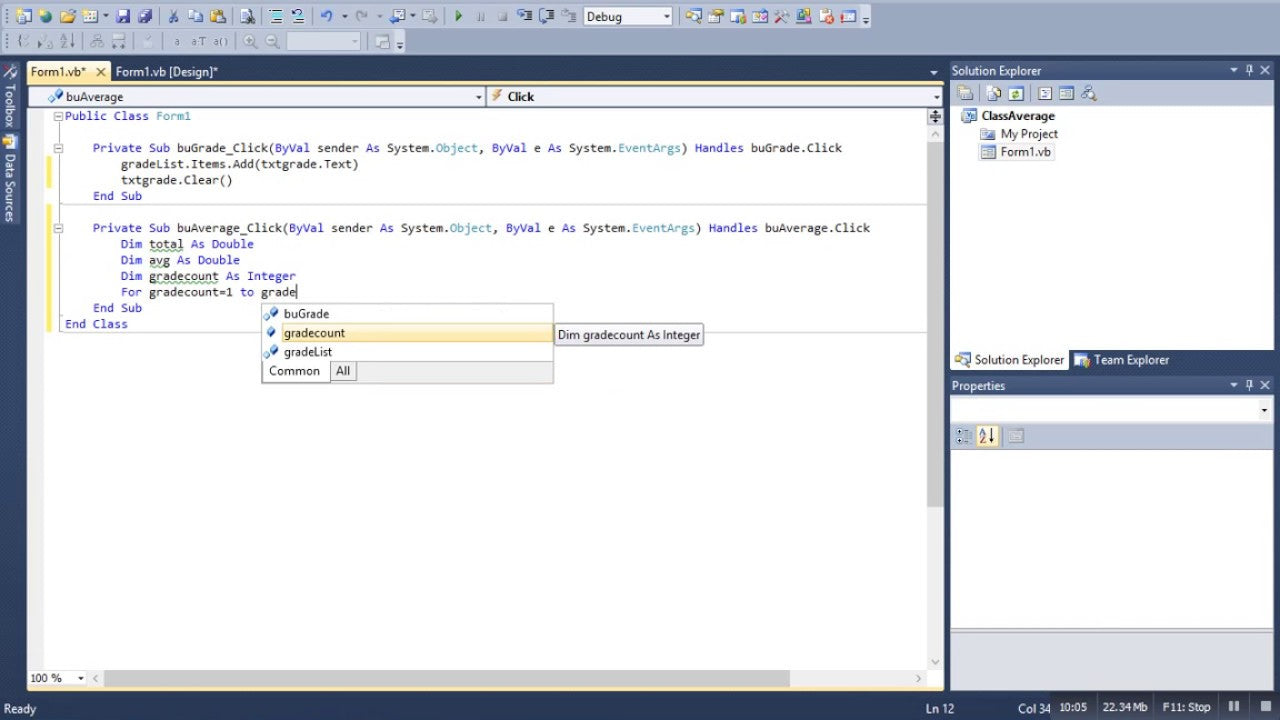The height and width of the screenshot is (720, 1280).
Task: Click the Toolbox wrench-and-hammer toolbar icon
Action: 781,16
